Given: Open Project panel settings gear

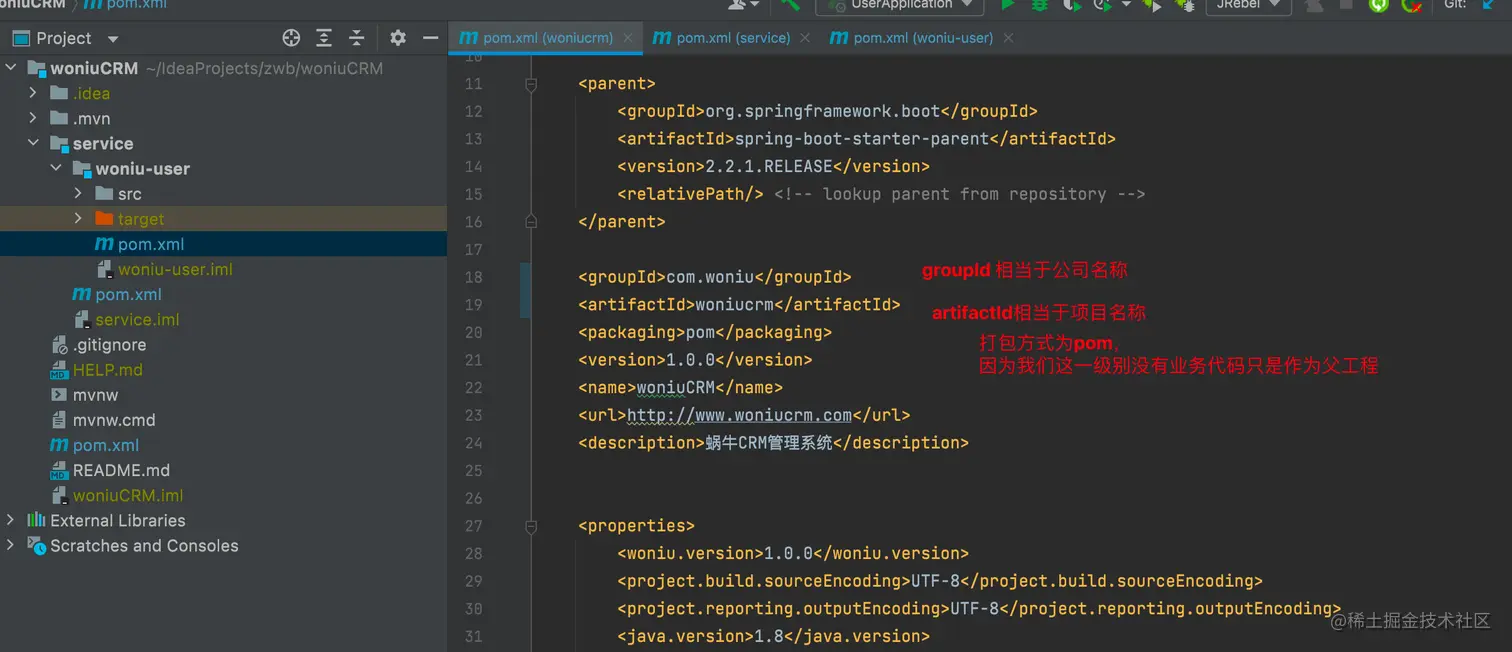Looking at the screenshot, I should (398, 38).
